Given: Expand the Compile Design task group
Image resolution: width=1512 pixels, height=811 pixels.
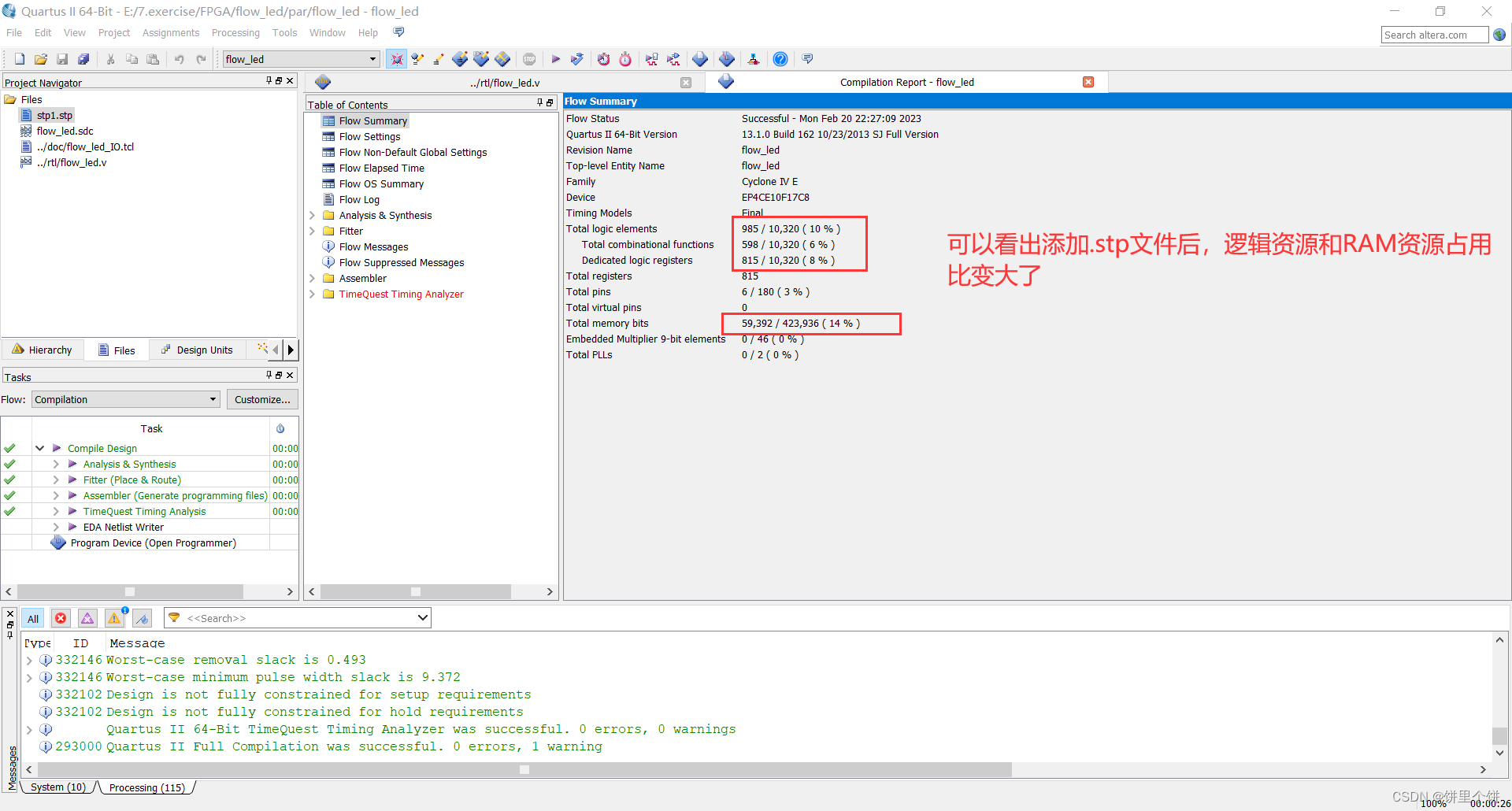Looking at the screenshot, I should tap(40, 448).
